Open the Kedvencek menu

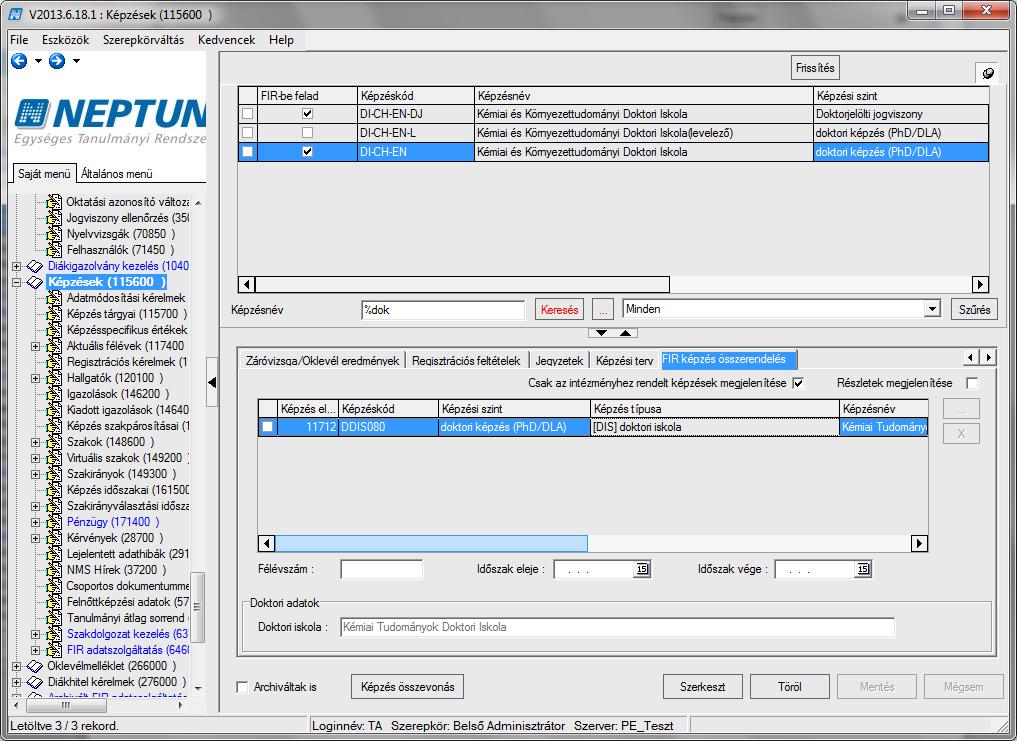[x=226, y=40]
